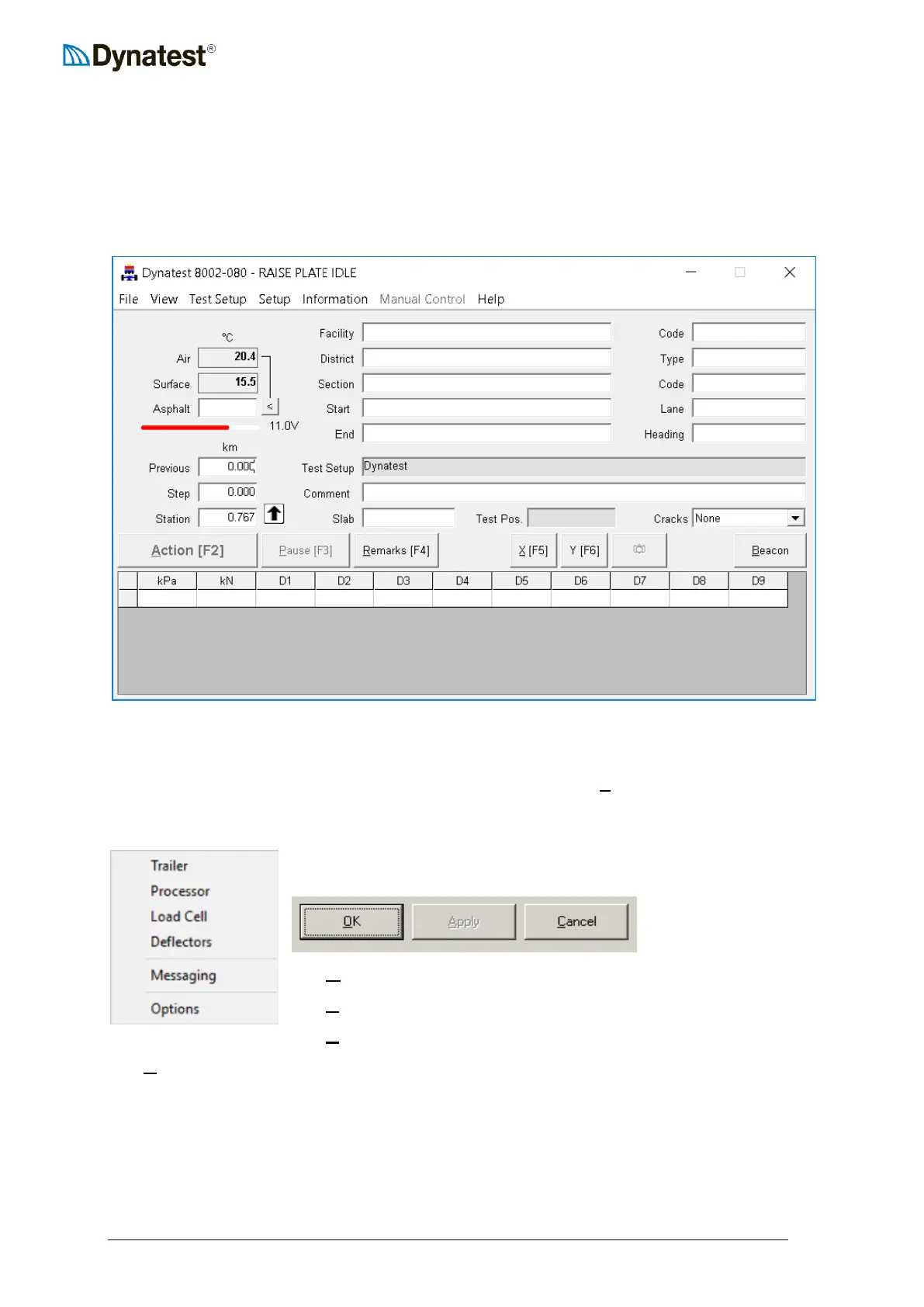This screenshot has height=1307, width=924.
Task: Click the Dynatest app icon in title bar
Action: click(129, 273)
